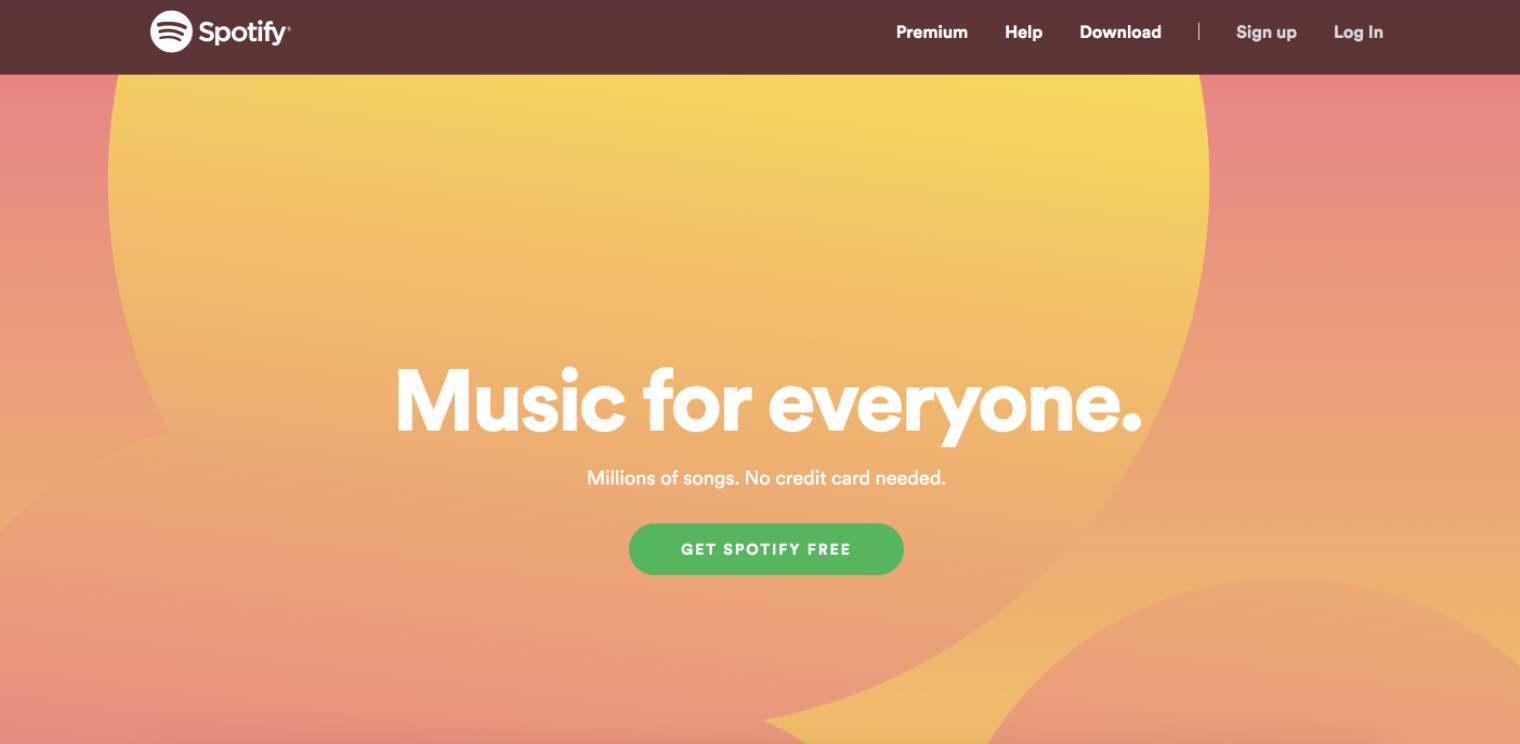Select the Sign up link
Viewport: 1520px width, 744px height.
tap(1266, 32)
